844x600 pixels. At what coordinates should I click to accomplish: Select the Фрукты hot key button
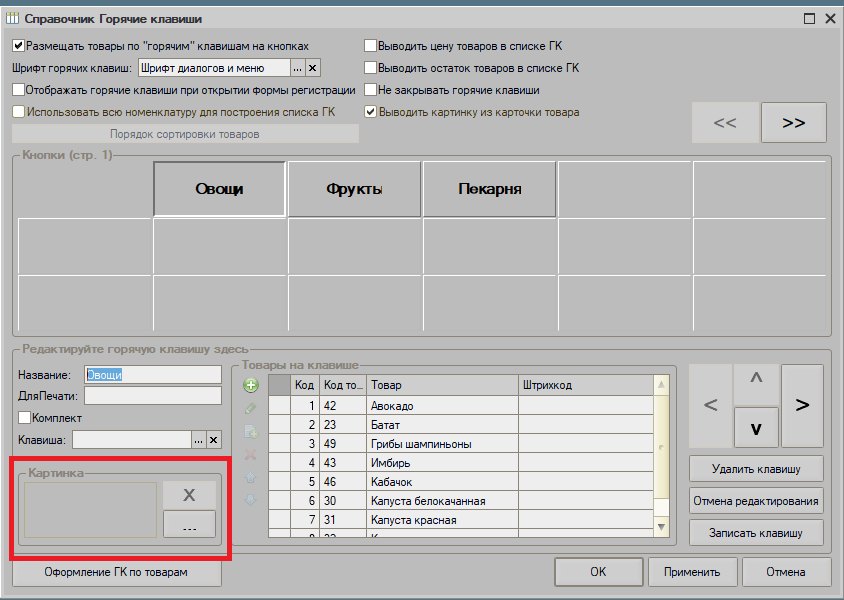pos(354,189)
